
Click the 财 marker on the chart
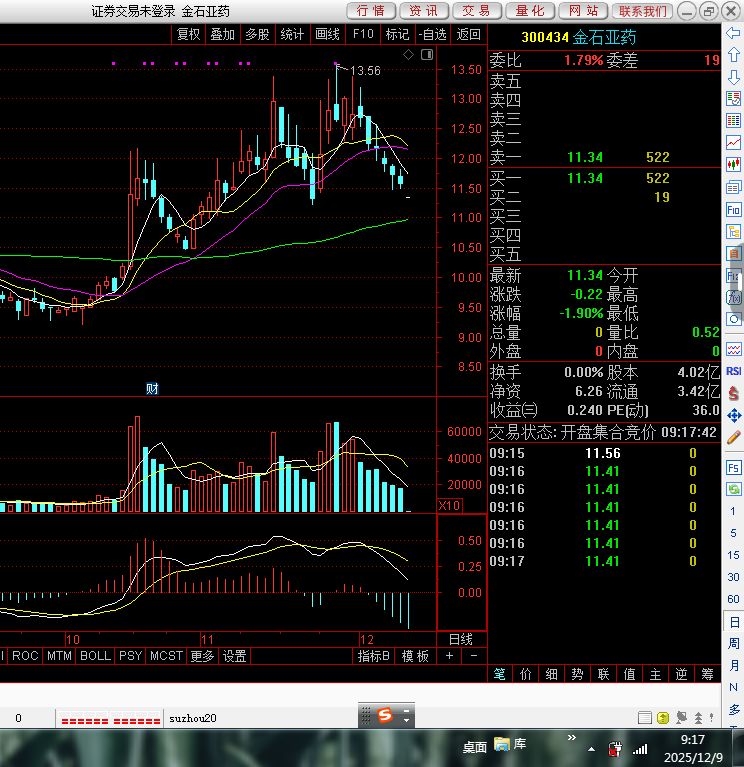153,388
